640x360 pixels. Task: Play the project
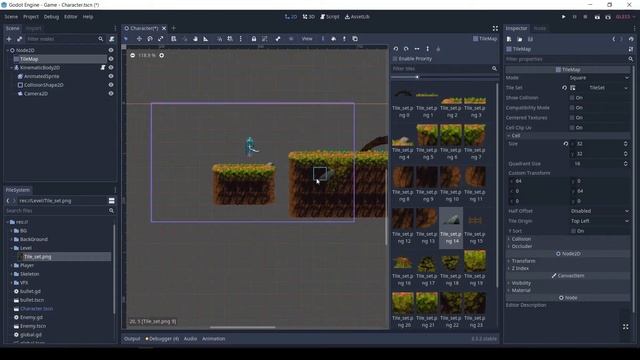click(564, 17)
